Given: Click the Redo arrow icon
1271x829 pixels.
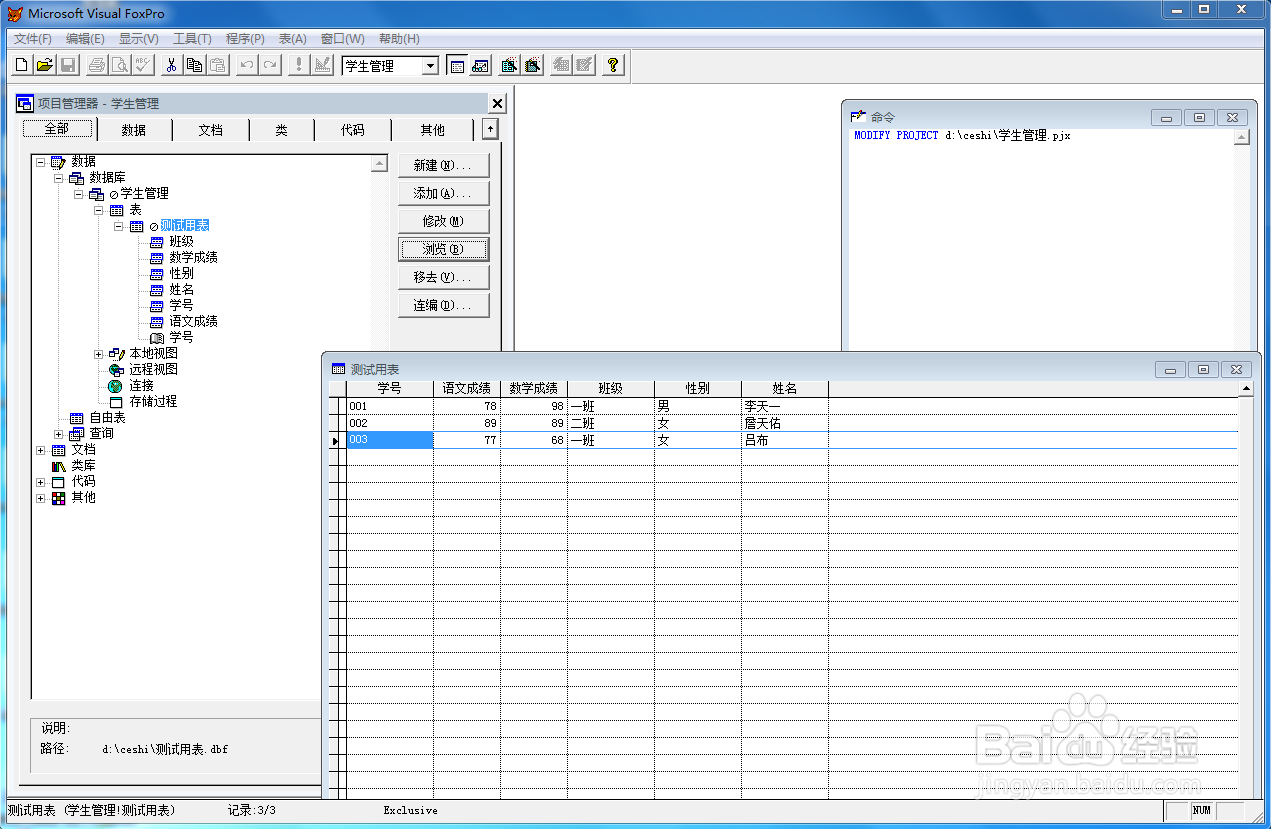Looking at the screenshot, I should [269, 66].
